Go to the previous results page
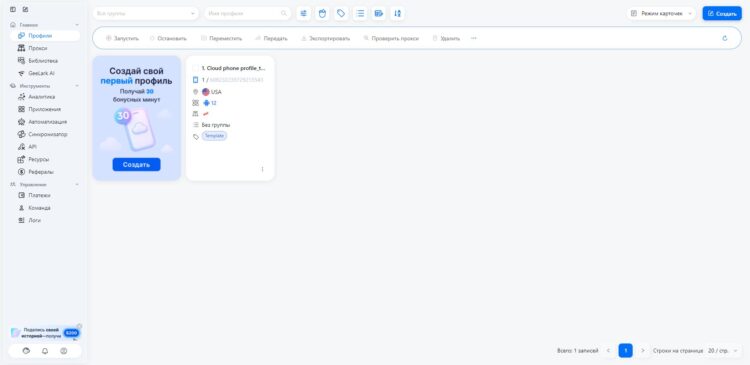 click(x=608, y=351)
